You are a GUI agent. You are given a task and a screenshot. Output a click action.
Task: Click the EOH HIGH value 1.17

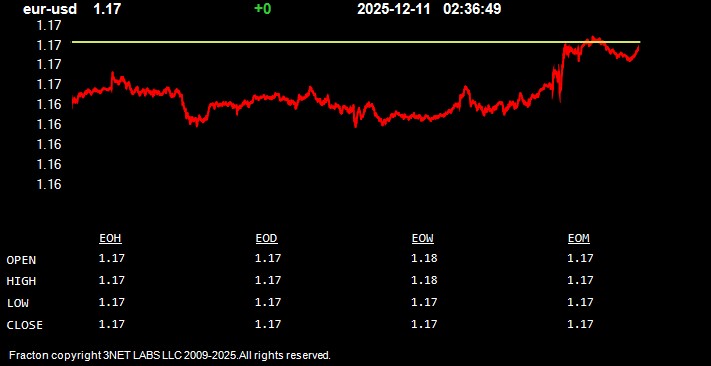112,280
